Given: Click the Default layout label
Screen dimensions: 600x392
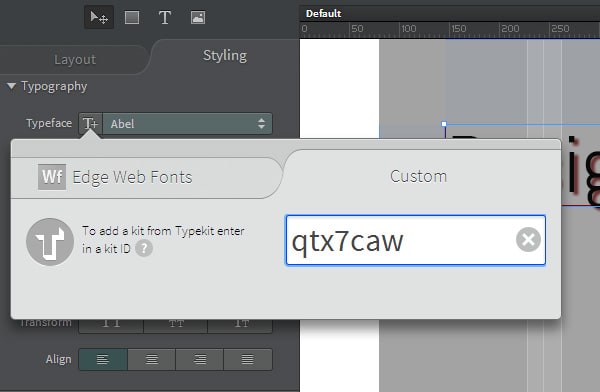Looking at the screenshot, I should (x=323, y=13).
